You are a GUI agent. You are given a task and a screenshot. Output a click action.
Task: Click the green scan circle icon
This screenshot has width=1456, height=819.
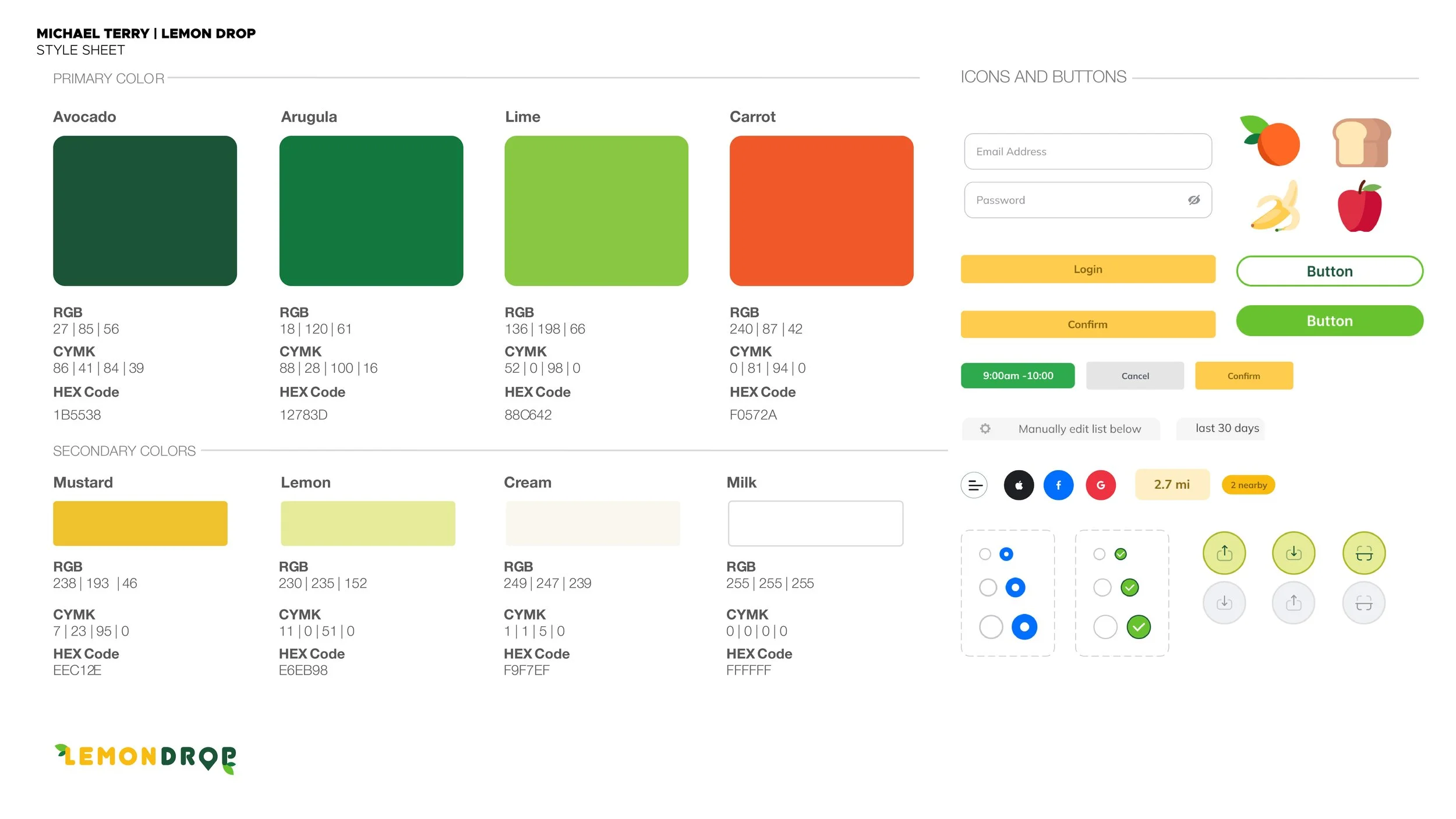tap(1363, 553)
